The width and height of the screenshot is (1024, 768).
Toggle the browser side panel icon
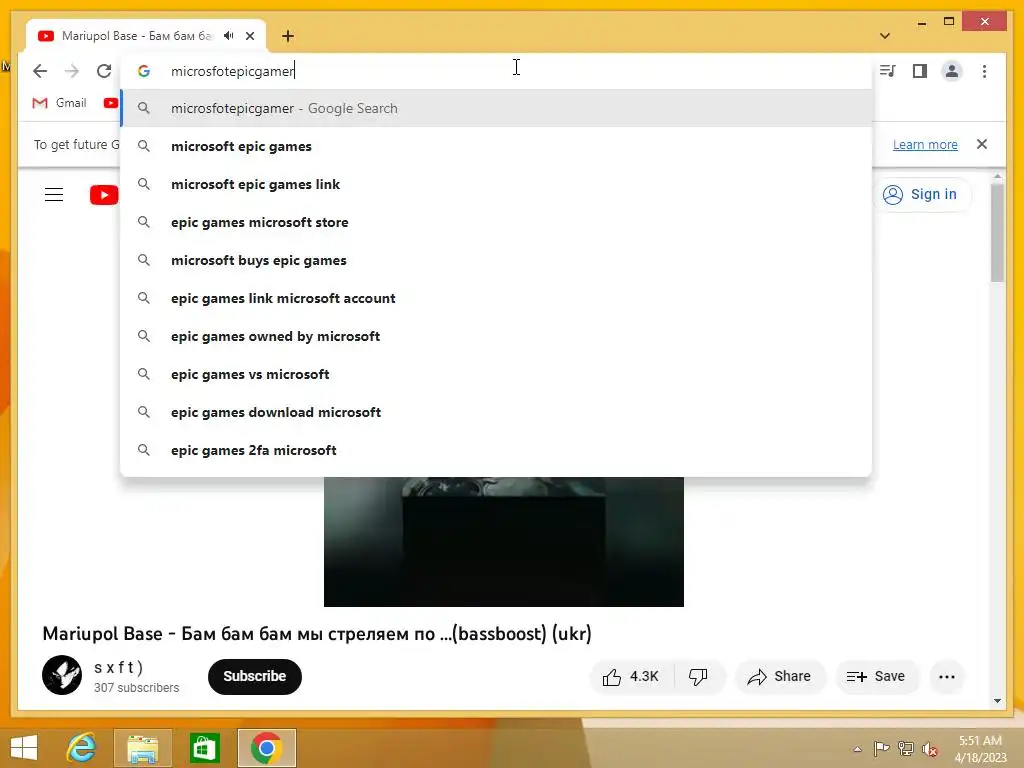(920, 71)
